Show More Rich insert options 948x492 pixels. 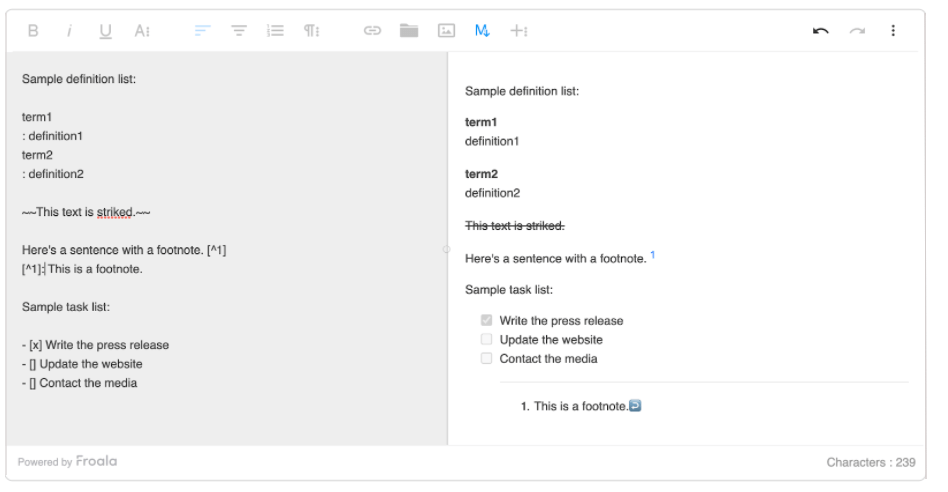tap(518, 31)
